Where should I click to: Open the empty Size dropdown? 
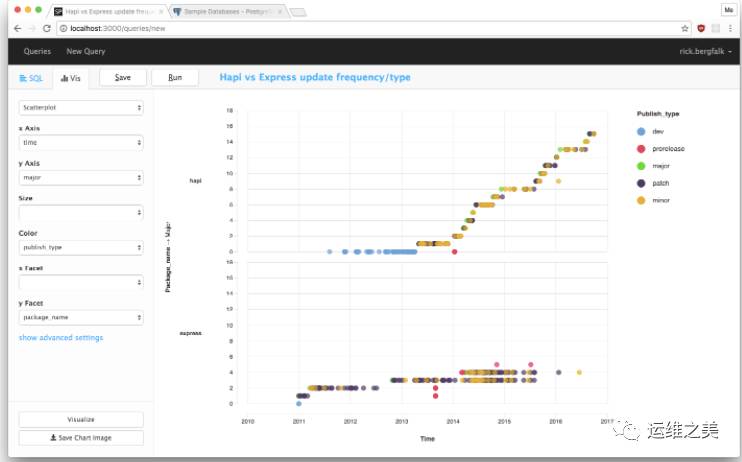click(81, 213)
